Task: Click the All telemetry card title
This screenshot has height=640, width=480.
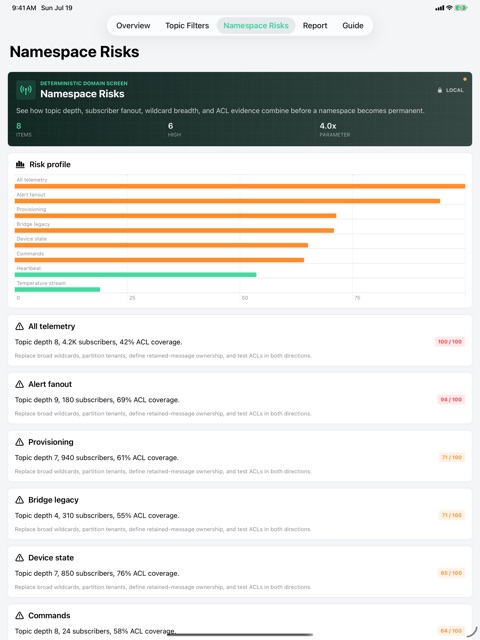Action: click(x=52, y=327)
